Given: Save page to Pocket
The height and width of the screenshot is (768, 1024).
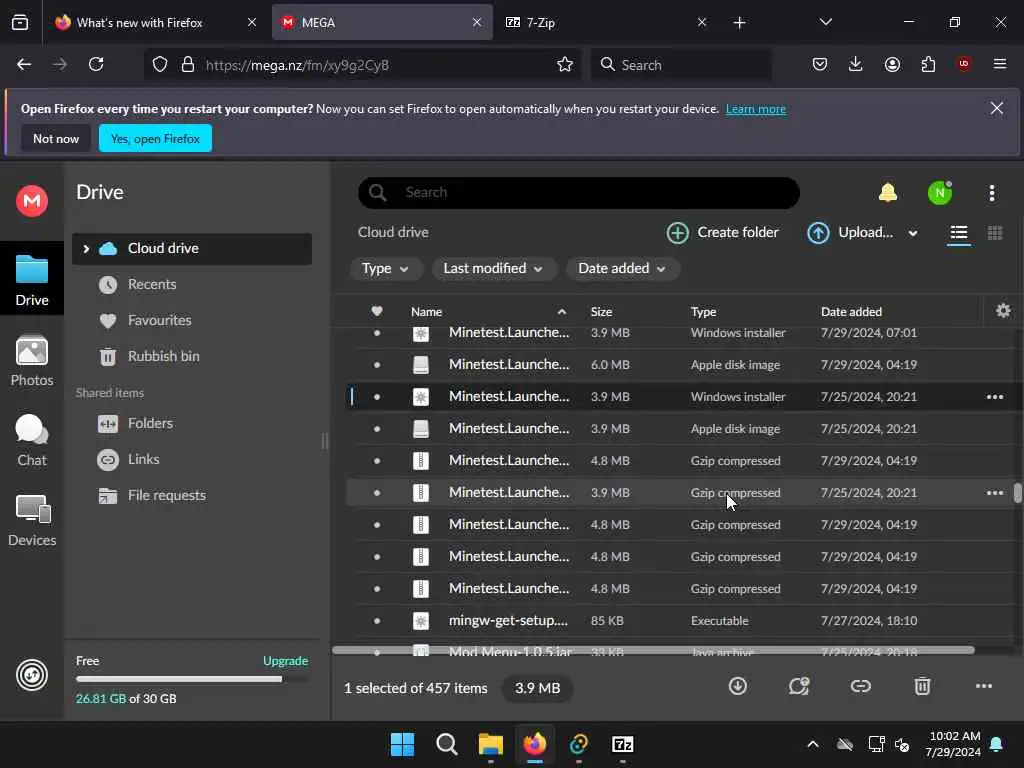Looking at the screenshot, I should pos(820,64).
